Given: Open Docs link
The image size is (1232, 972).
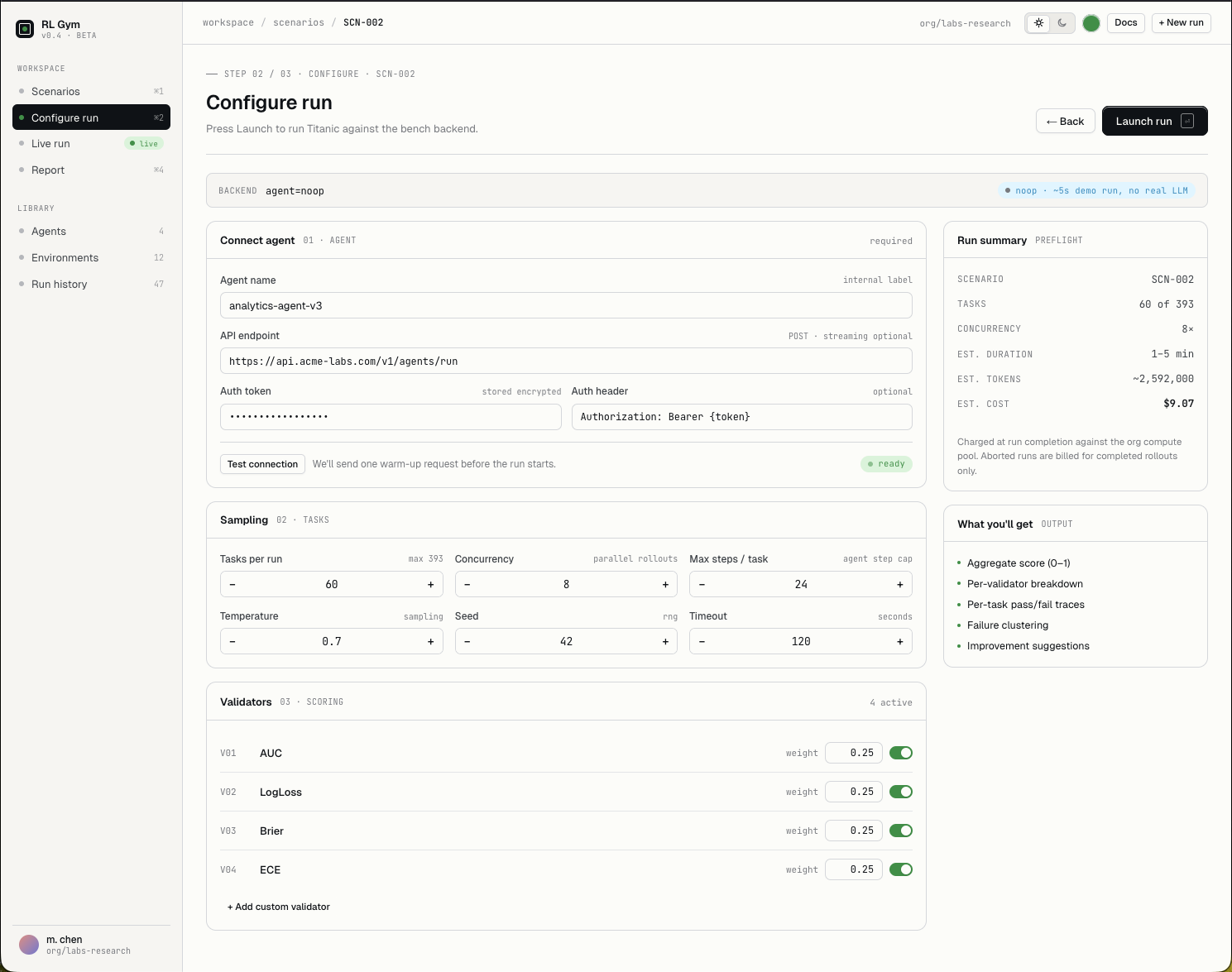Looking at the screenshot, I should point(1125,23).
